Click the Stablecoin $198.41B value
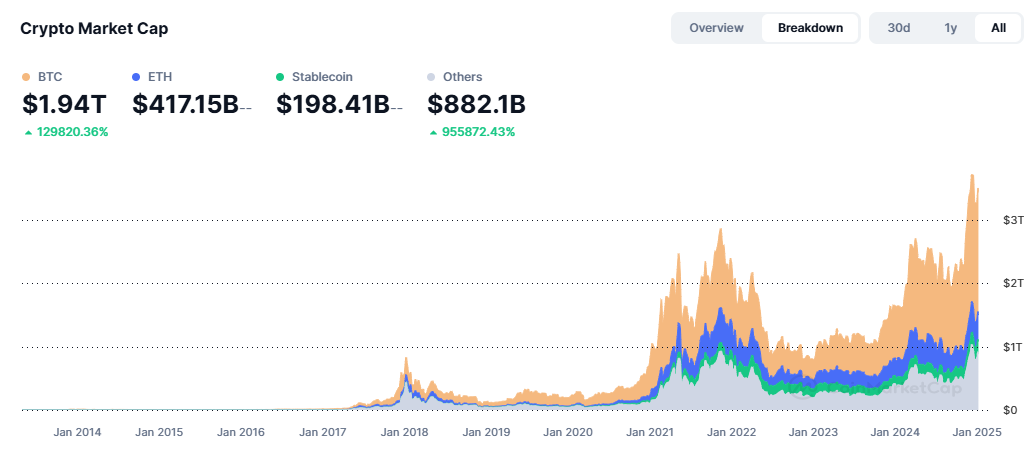1030x450 pixels. [332, 104]
